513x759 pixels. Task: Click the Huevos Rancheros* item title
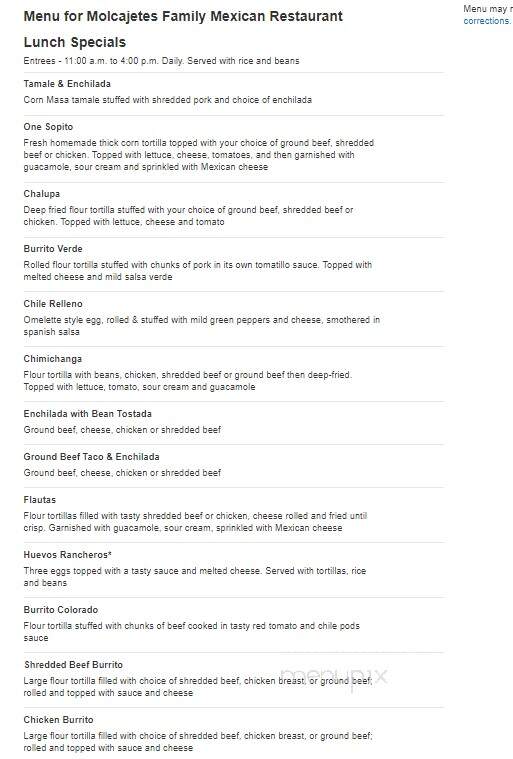[68, 555]
